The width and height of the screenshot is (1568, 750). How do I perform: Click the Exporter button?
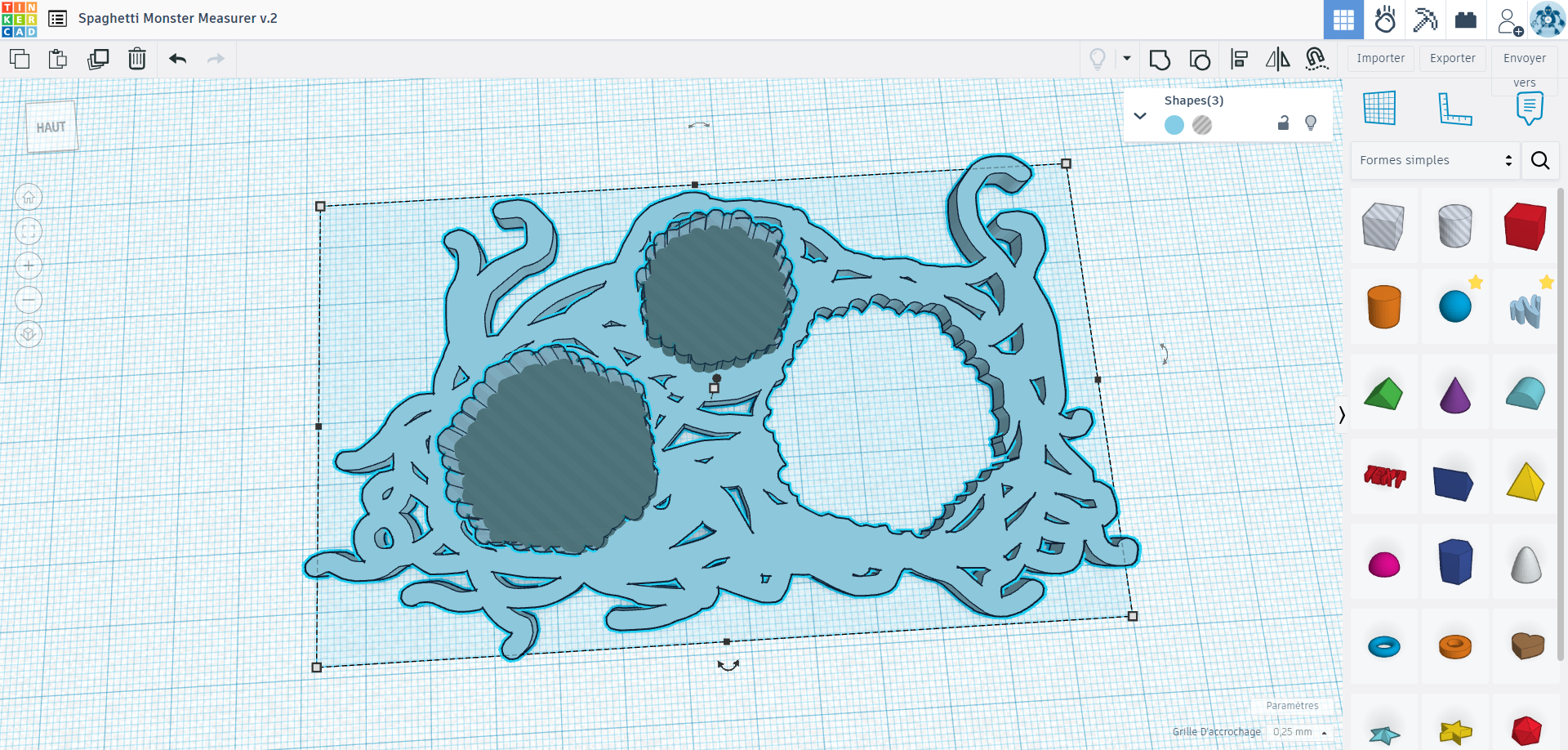coord(1453,58)
